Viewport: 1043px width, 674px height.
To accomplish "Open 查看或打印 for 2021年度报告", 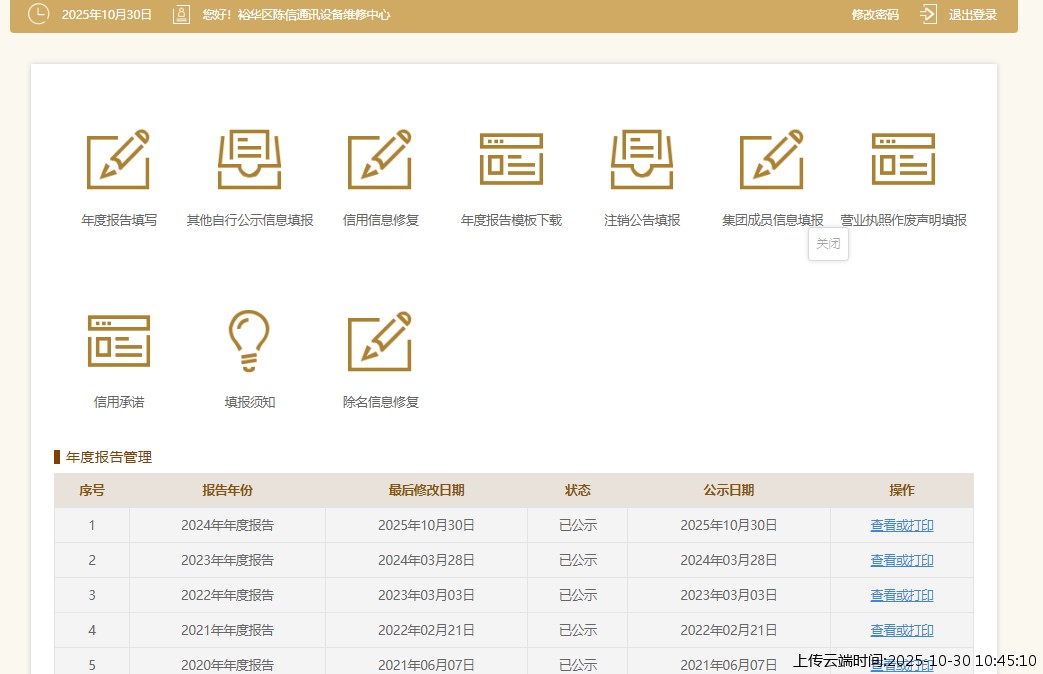I will click(901, 630).
